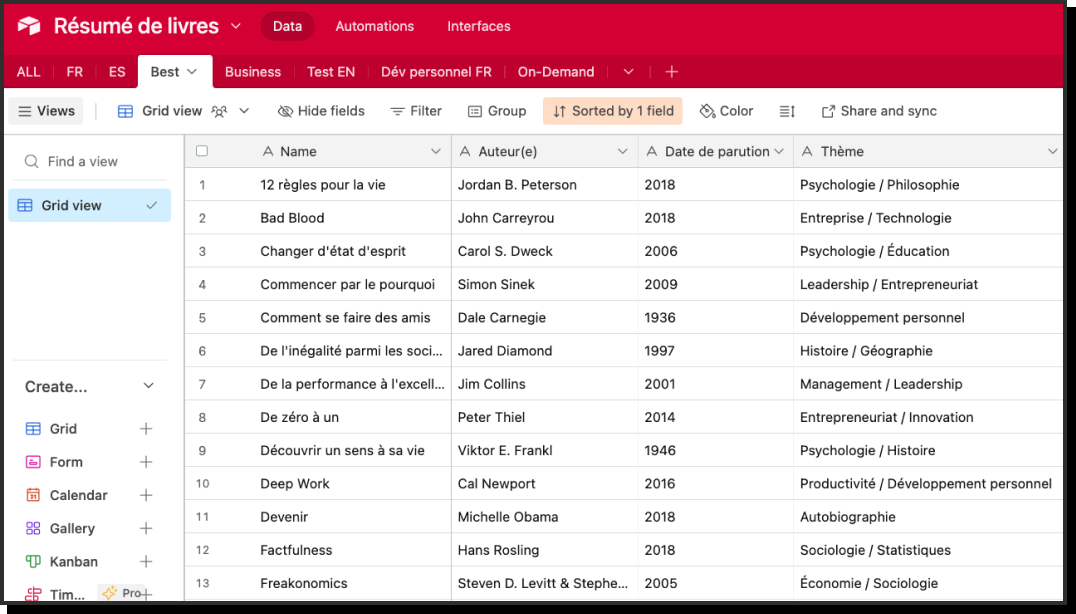Click the Thème field text-type icon
This screenshot has width=1076, height=614.
coord(807,152)
